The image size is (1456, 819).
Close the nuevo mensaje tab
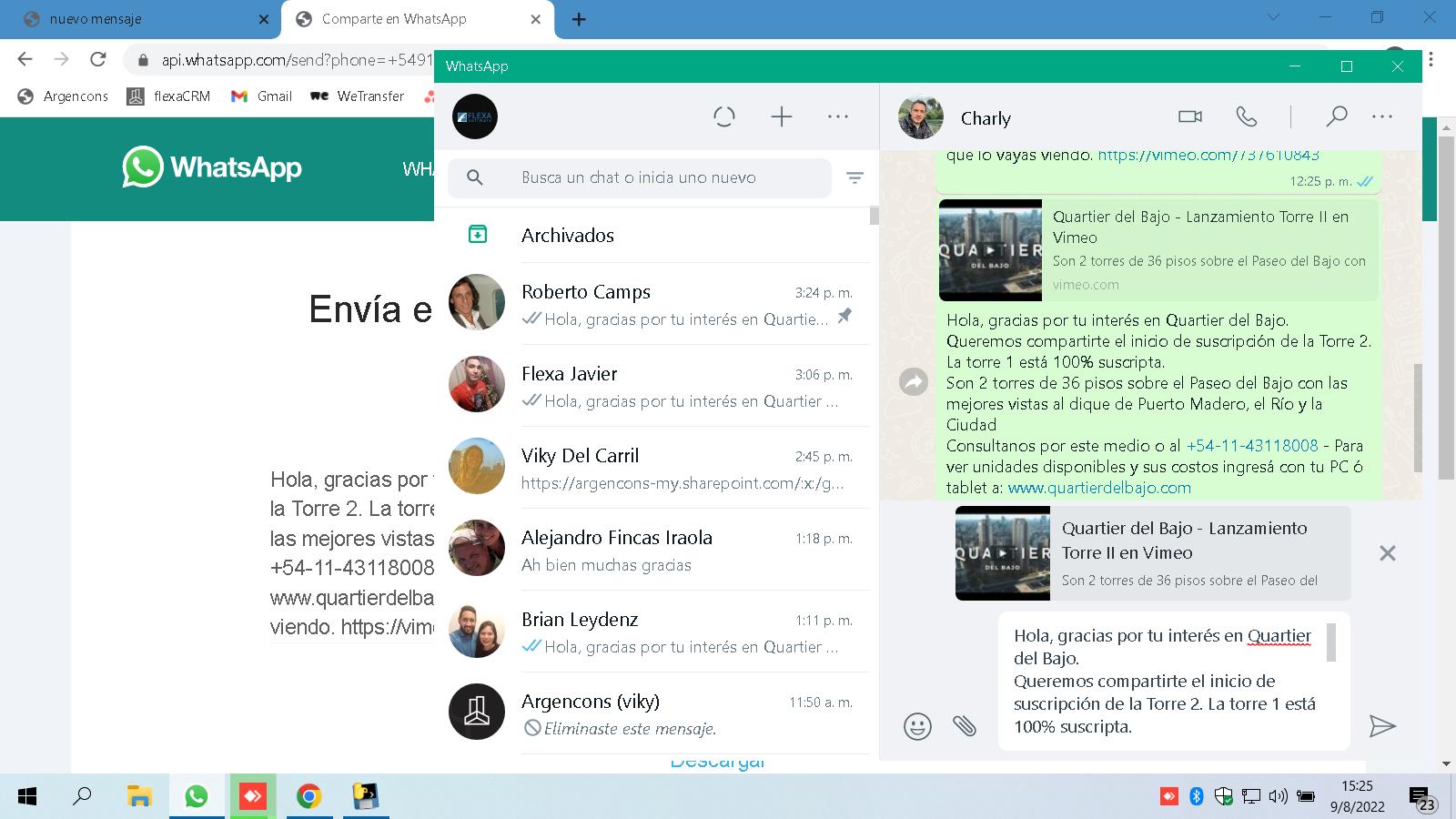click(264, 19)
